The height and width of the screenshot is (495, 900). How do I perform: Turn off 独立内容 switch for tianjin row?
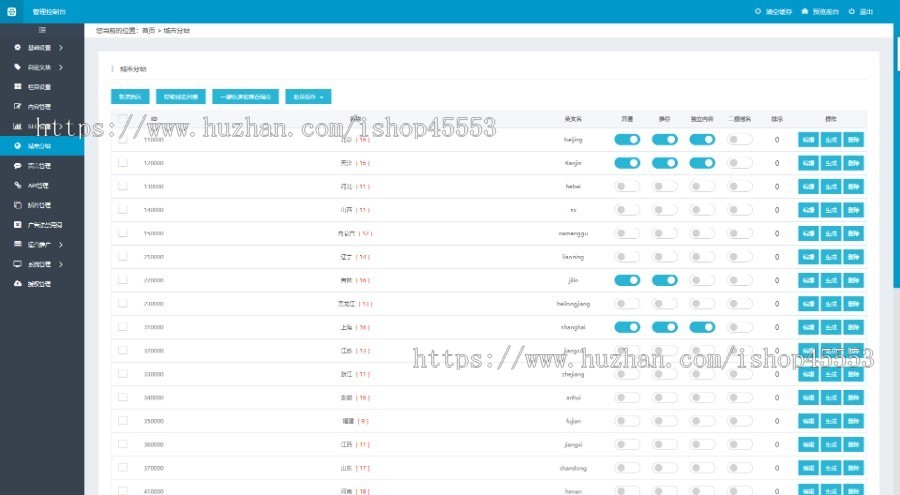(x=702, y=163)
